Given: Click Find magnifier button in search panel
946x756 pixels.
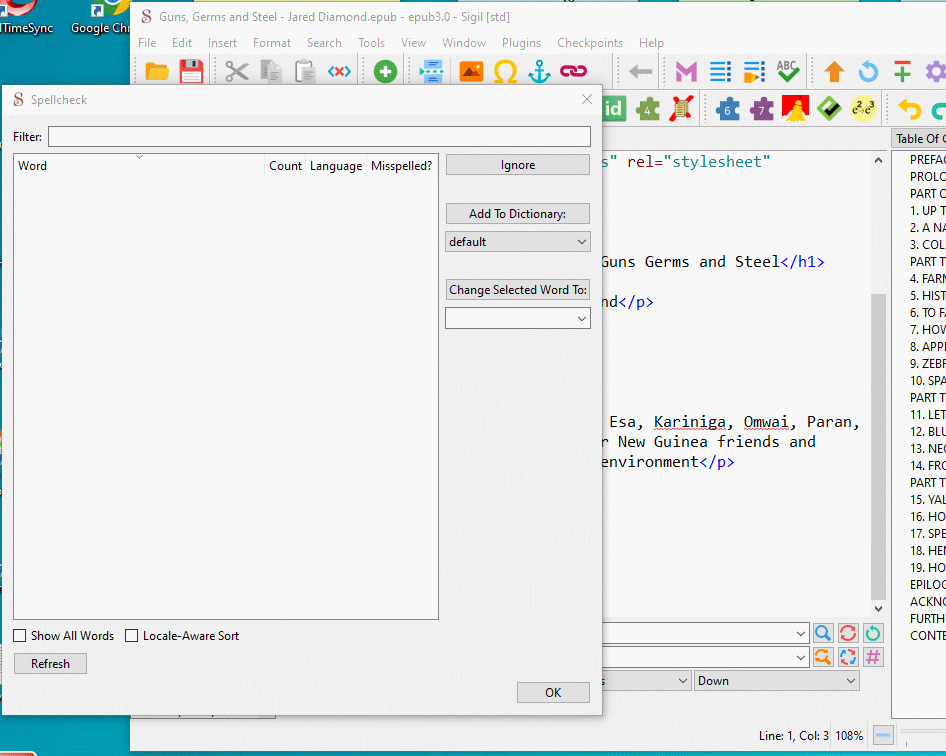Looking at the screenshot, I should pos(823,633).
